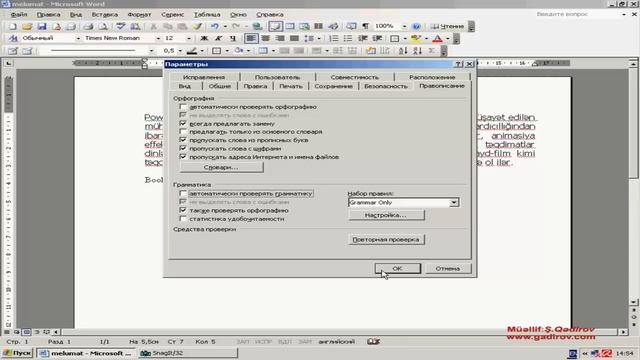
Task: Uncheck 'также проверять орфографию' checkbox
Action: pyautogui.click(x=183, y=210)
